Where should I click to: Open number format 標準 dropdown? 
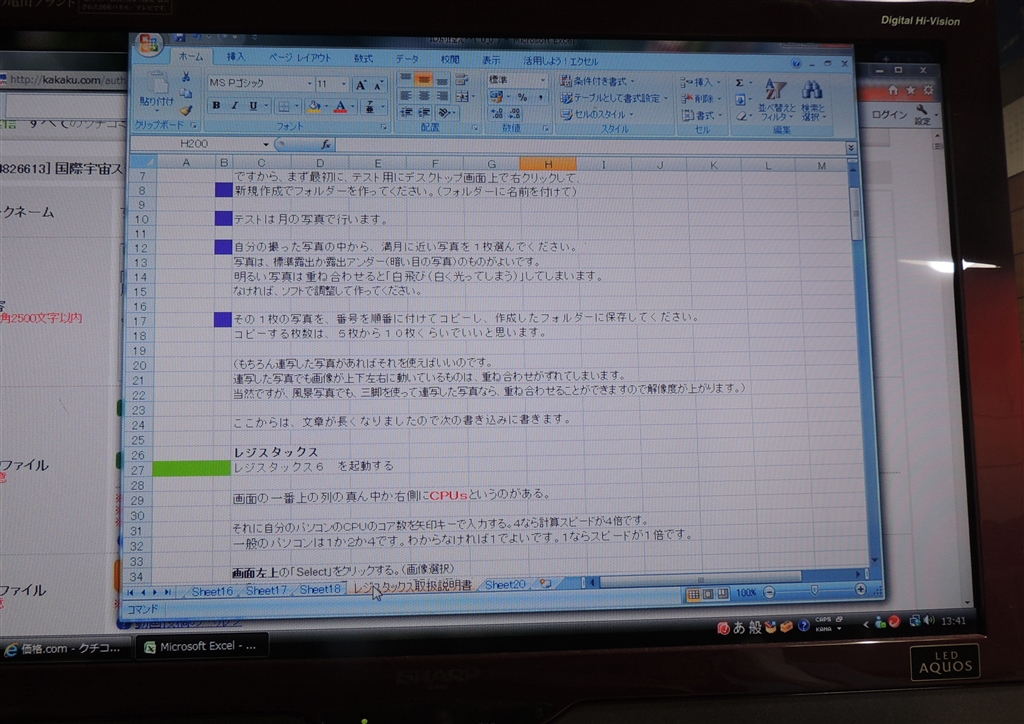pyautogui.click(x=543, y=80)
